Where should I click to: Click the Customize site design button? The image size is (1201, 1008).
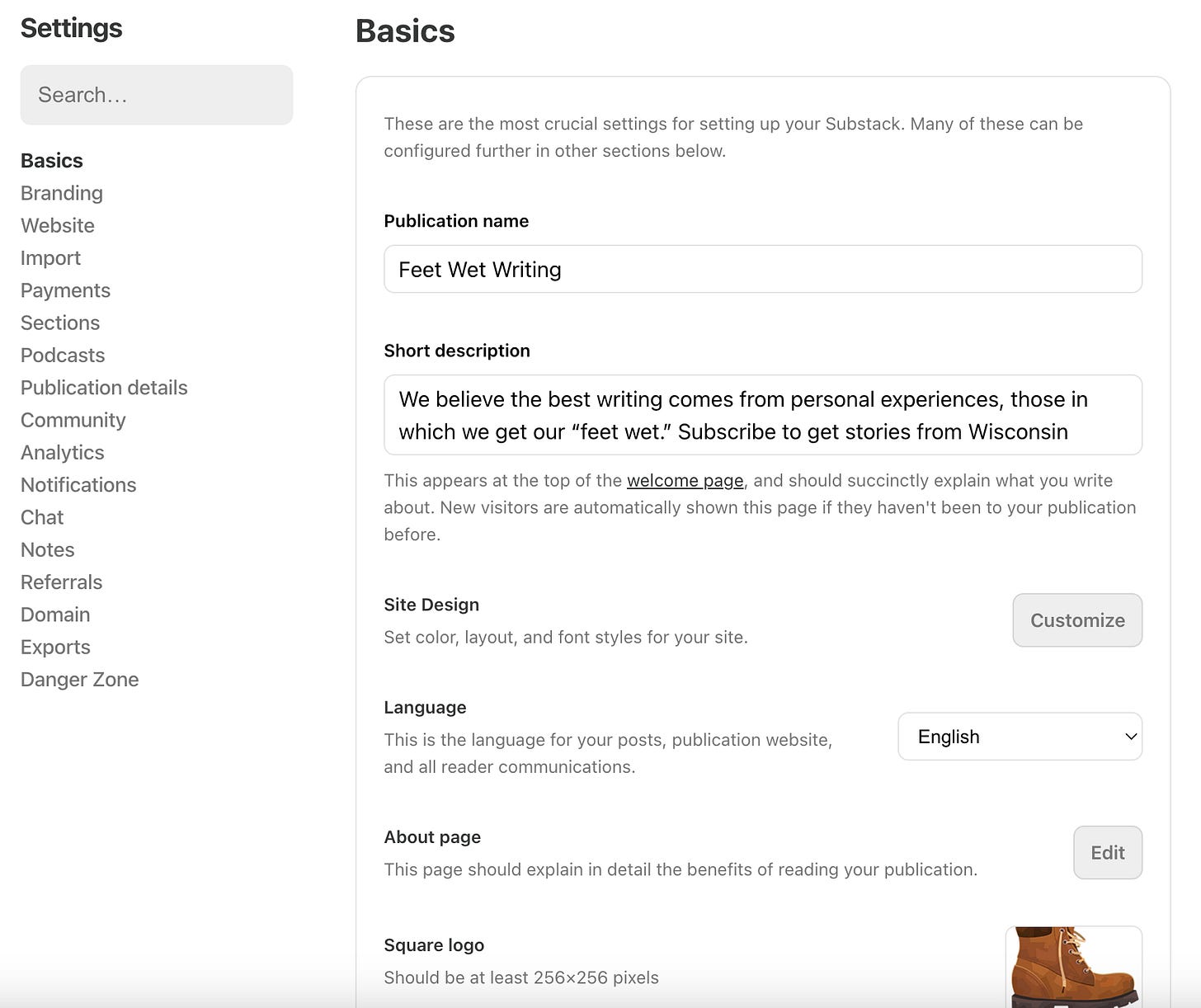[x=1076, y=619]
